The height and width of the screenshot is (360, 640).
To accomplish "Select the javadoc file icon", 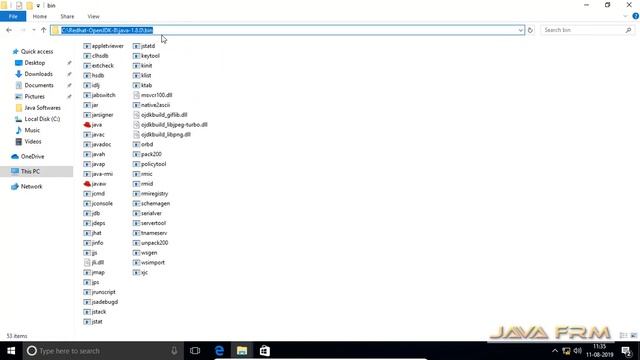I will [87, 144].
